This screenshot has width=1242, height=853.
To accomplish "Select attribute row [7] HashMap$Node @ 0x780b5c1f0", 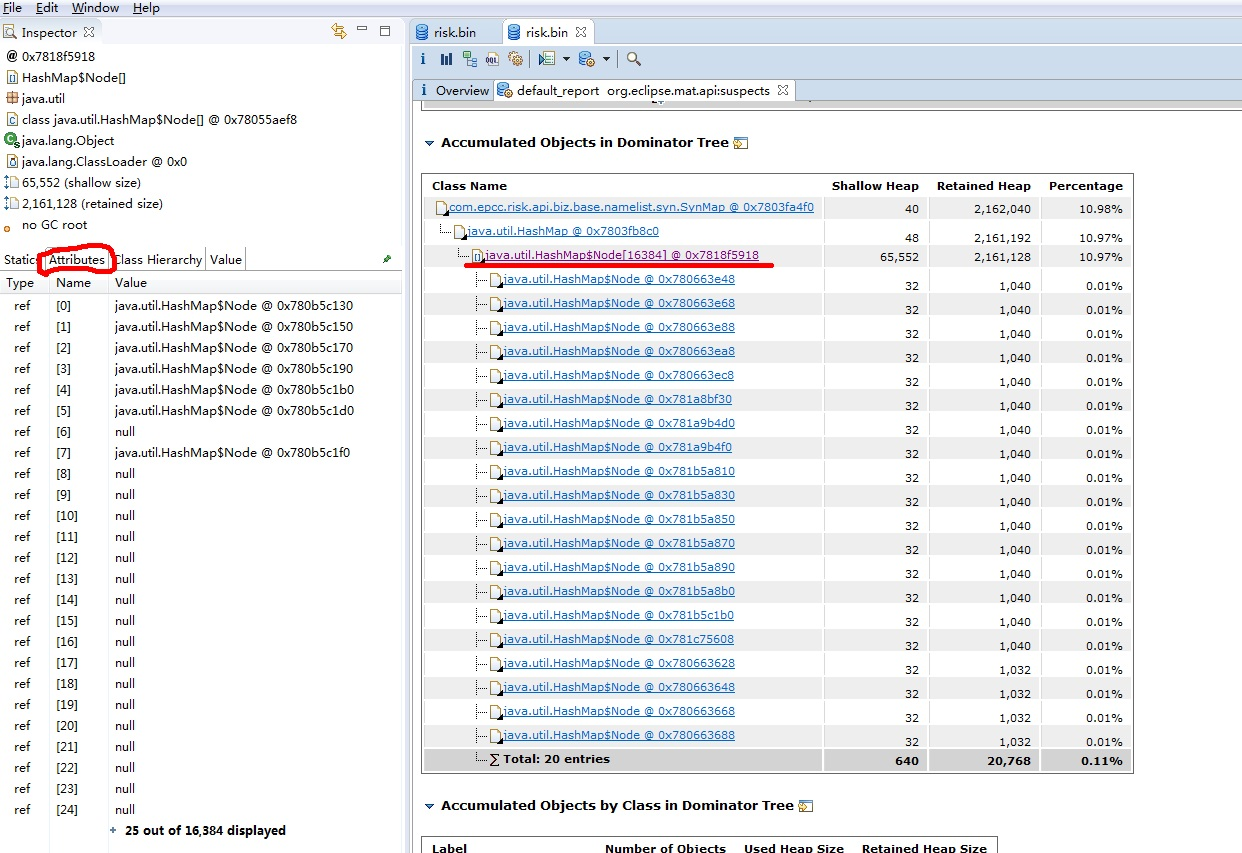I will 201,453.
